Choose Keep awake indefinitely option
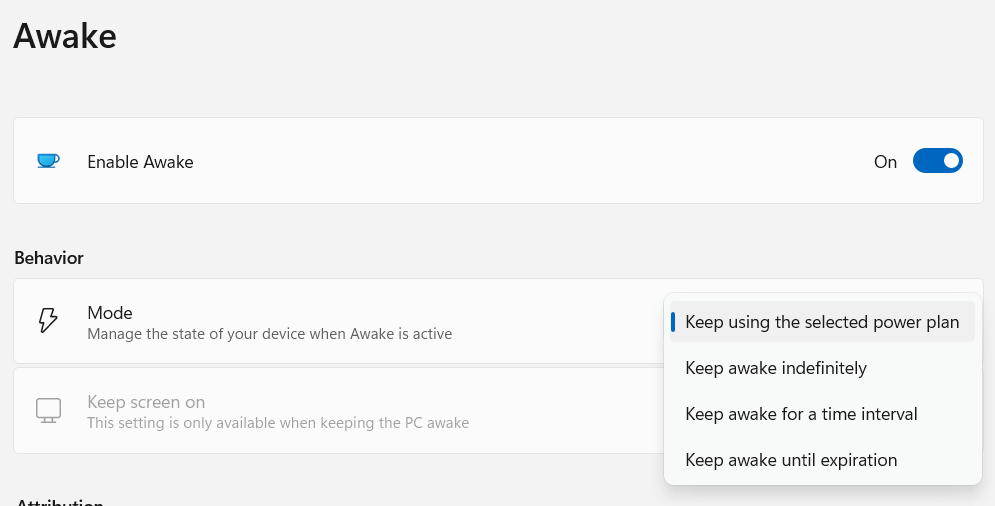This screenshot has width=995, height=506. click(x=775, y=368)
